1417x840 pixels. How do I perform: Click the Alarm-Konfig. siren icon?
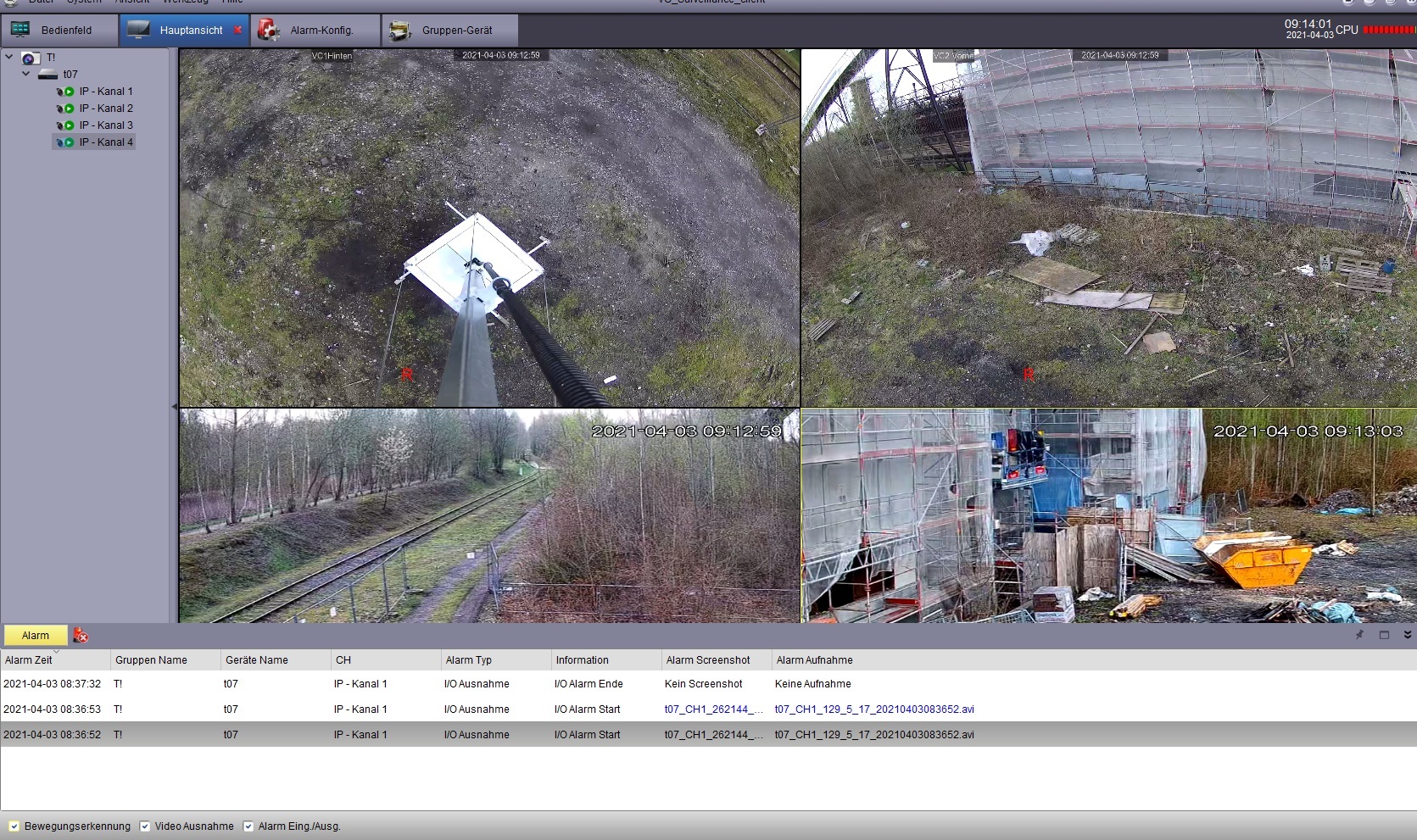point(269,31)
